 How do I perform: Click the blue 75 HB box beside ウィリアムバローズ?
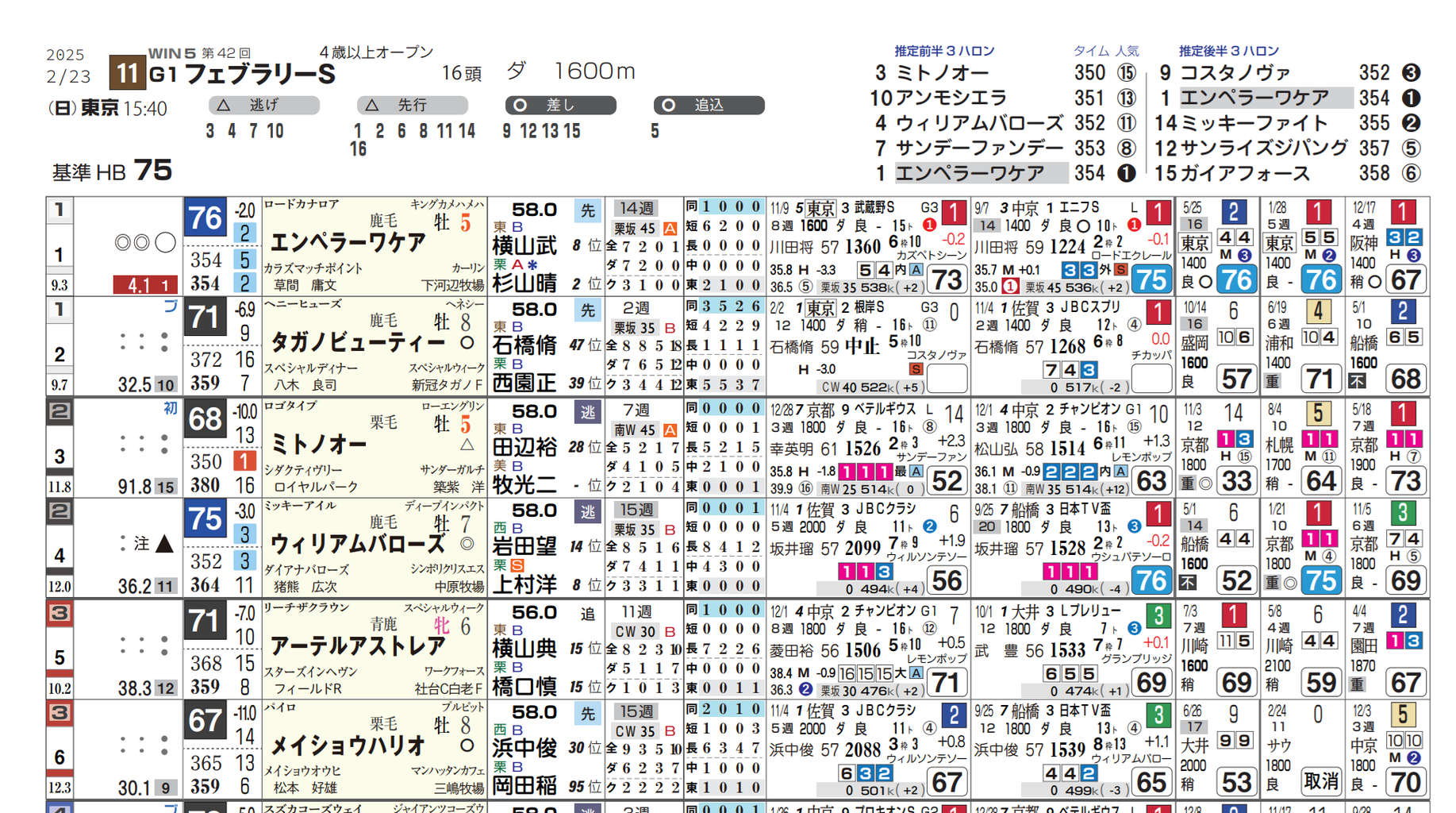[205, 519]
